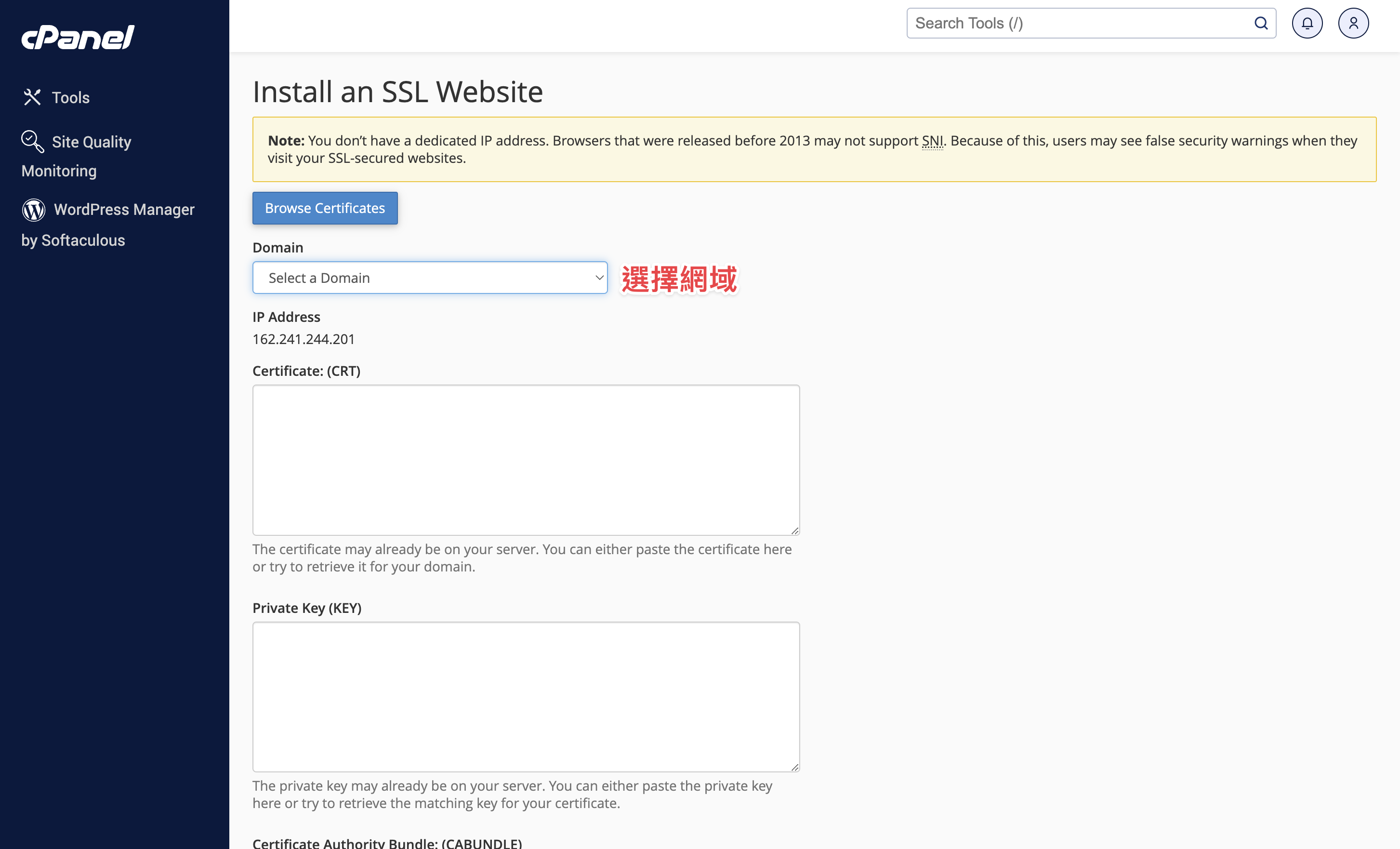This screenshot has width=1400, height=849.
Task: Click the Domain dropdown chevron arrow
Action: click(599, 278)
